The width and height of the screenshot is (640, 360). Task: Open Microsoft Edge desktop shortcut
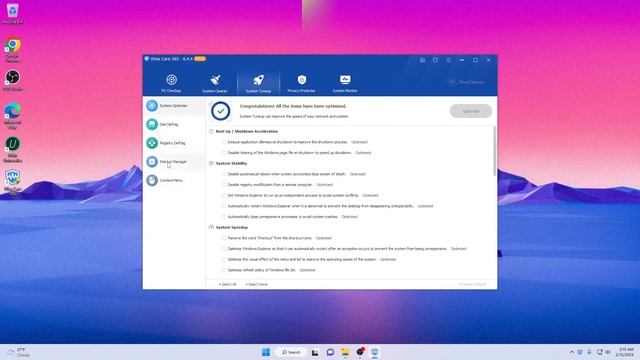[x=13, y=116]
